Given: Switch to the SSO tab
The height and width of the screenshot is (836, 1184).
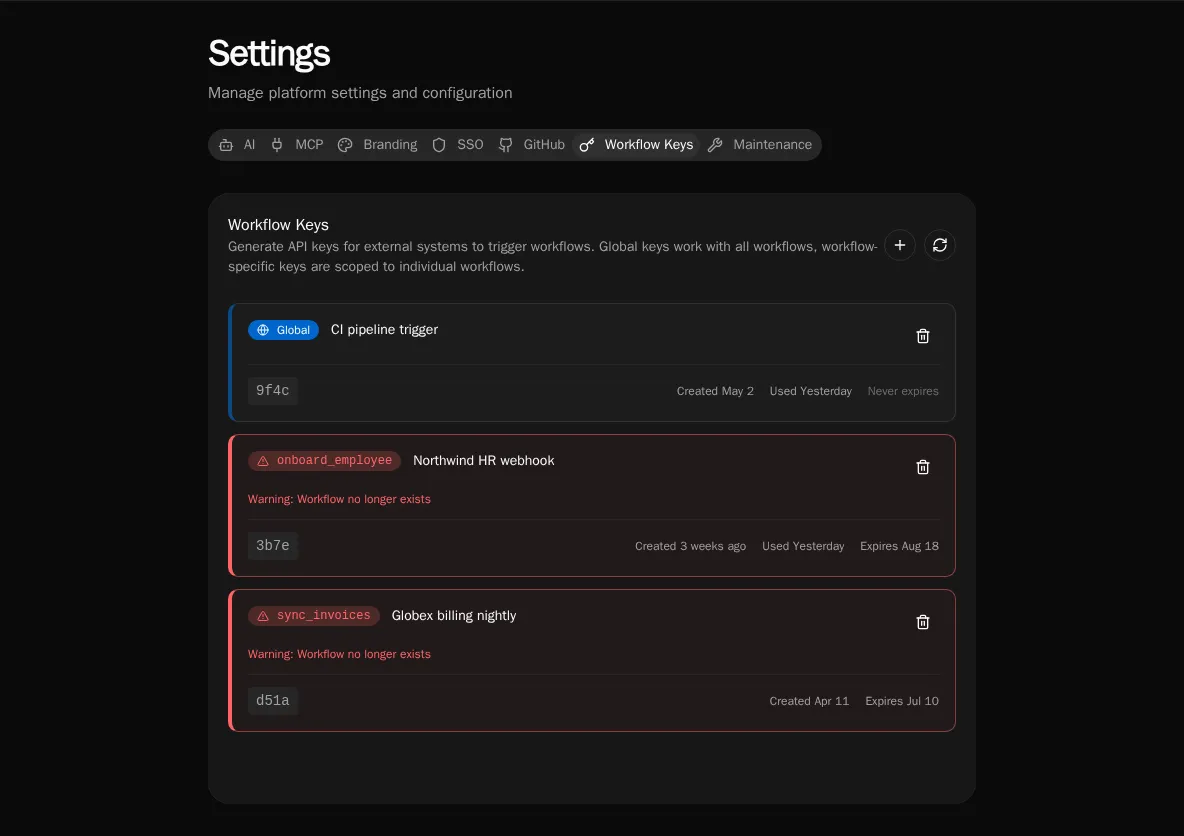Looking at the screenshot, I should 458,145.
